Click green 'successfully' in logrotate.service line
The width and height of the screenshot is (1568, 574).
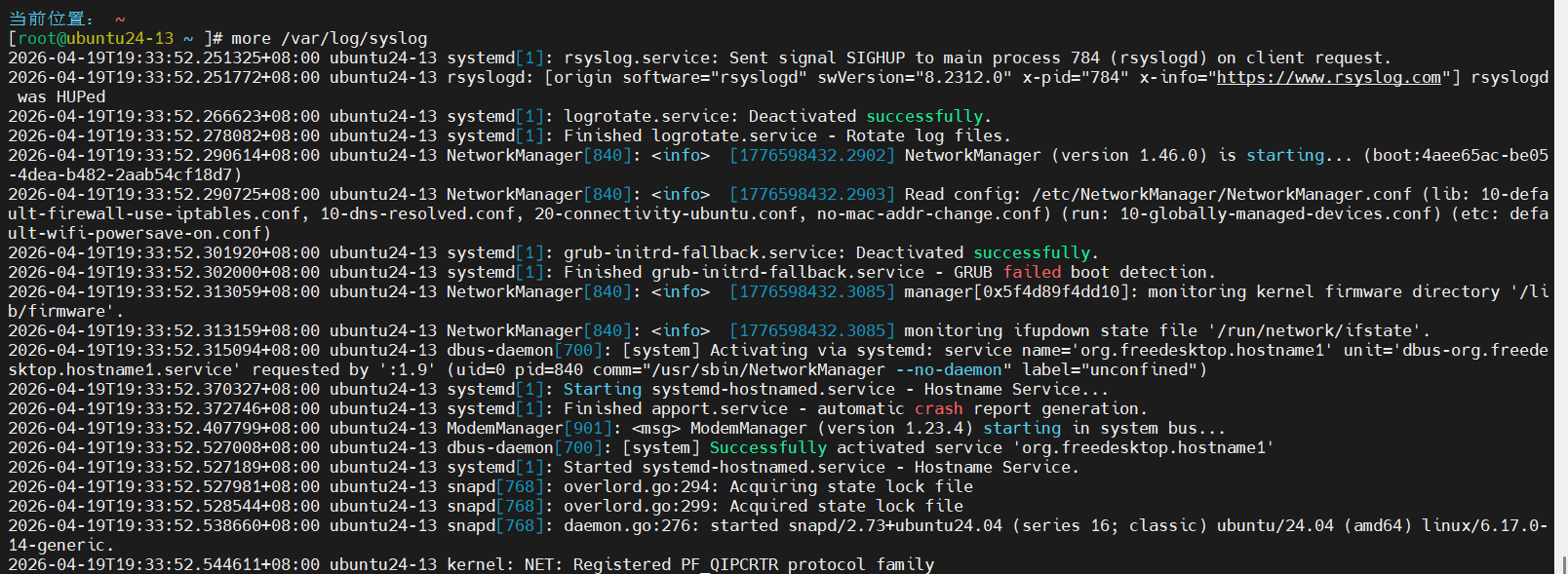[924, 117]
